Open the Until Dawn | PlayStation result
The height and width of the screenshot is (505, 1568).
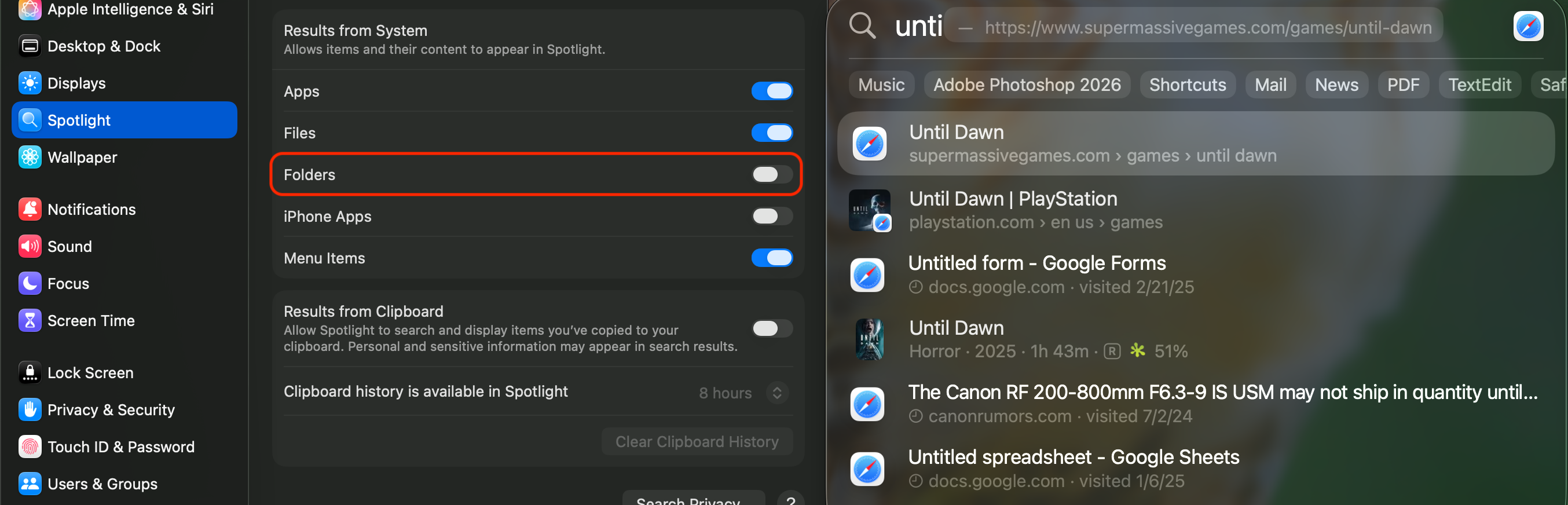pyautogui.click(x=1196, y=210)
